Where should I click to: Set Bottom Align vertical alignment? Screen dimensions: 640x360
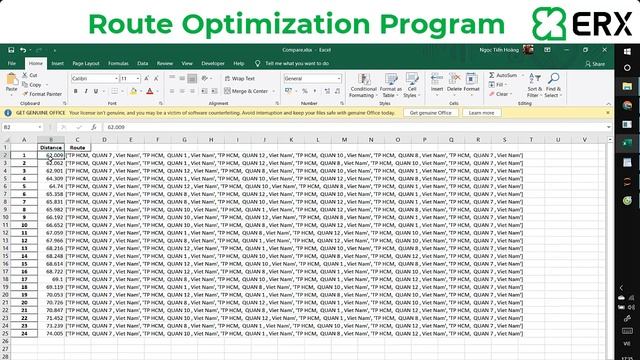(x=192, y=78)
